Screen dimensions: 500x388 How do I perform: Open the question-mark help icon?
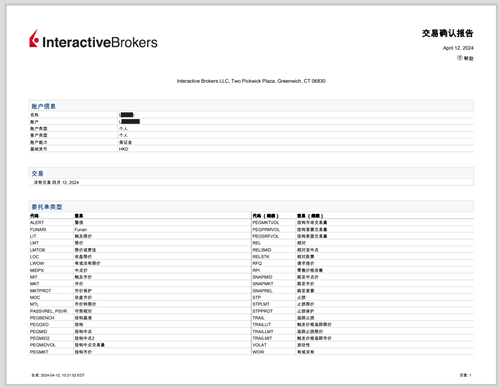(x=459, y=58)
